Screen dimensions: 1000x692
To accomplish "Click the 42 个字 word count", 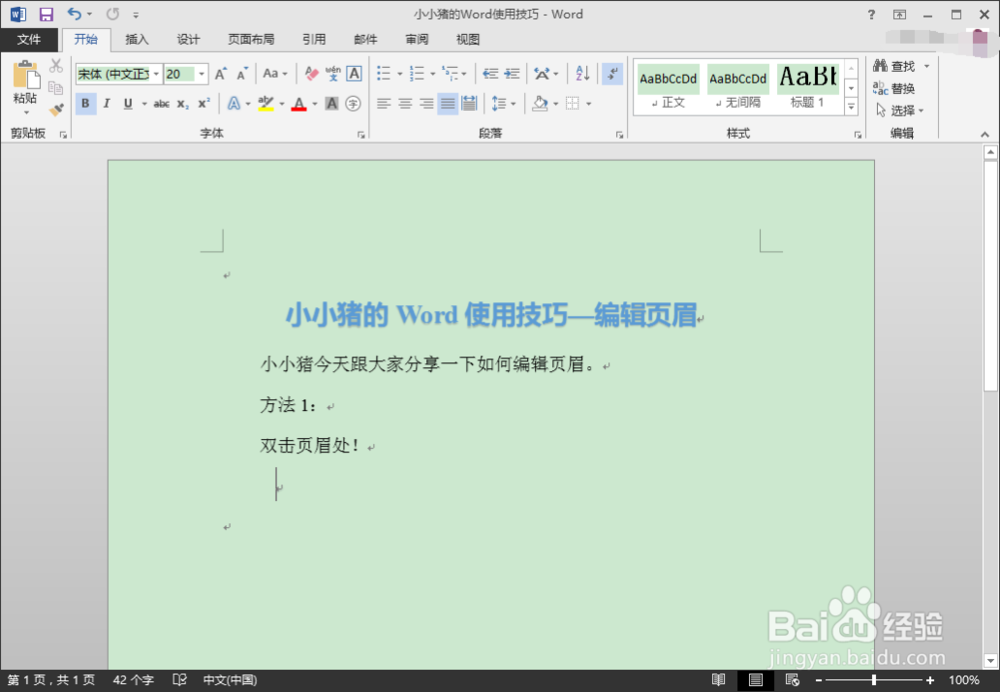I will click(x=133, y=680).
